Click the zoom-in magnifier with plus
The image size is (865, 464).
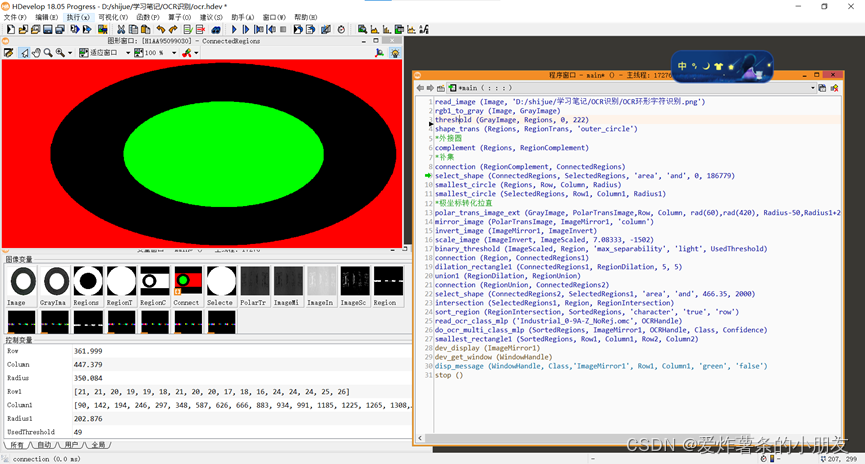60,52
